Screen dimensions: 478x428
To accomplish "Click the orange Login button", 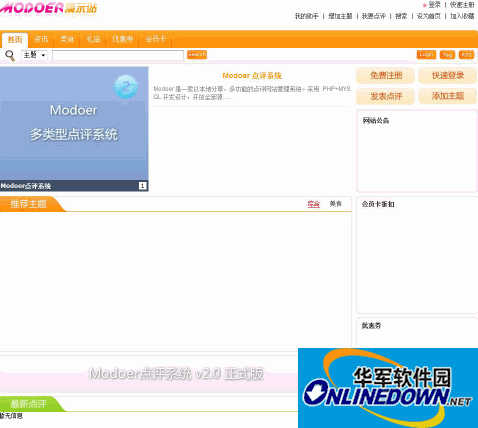I will (426, 55).
